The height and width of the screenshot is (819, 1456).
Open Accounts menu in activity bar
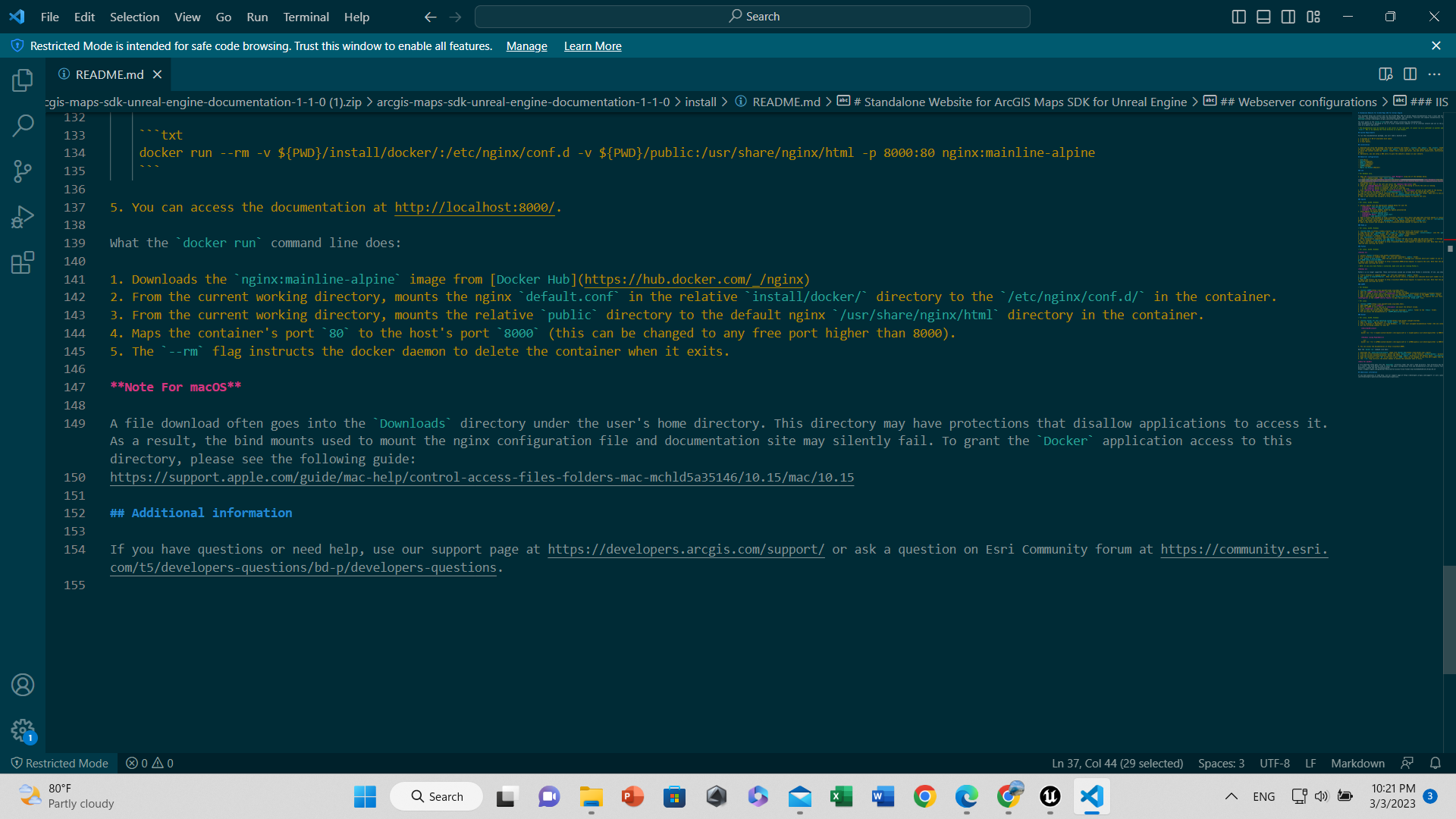pos(23,685)
